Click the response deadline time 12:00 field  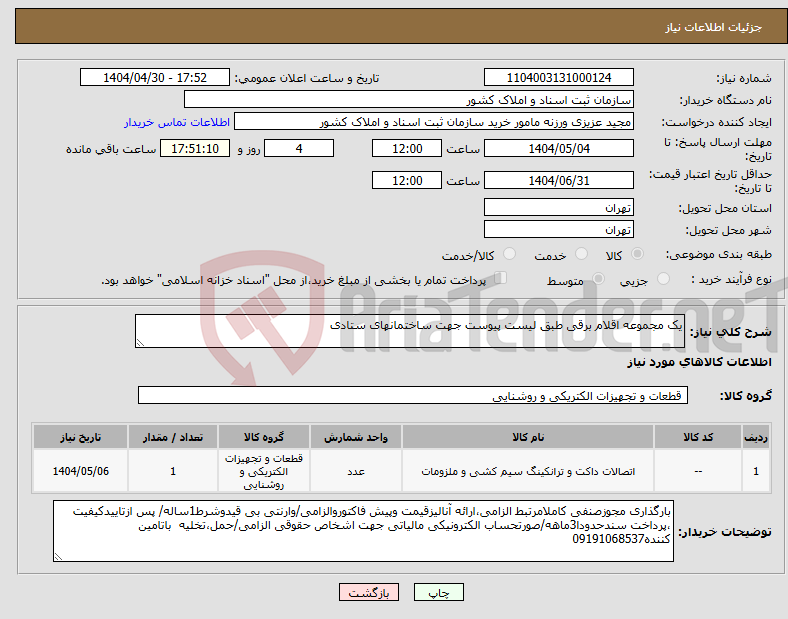(x=407, y=149)
